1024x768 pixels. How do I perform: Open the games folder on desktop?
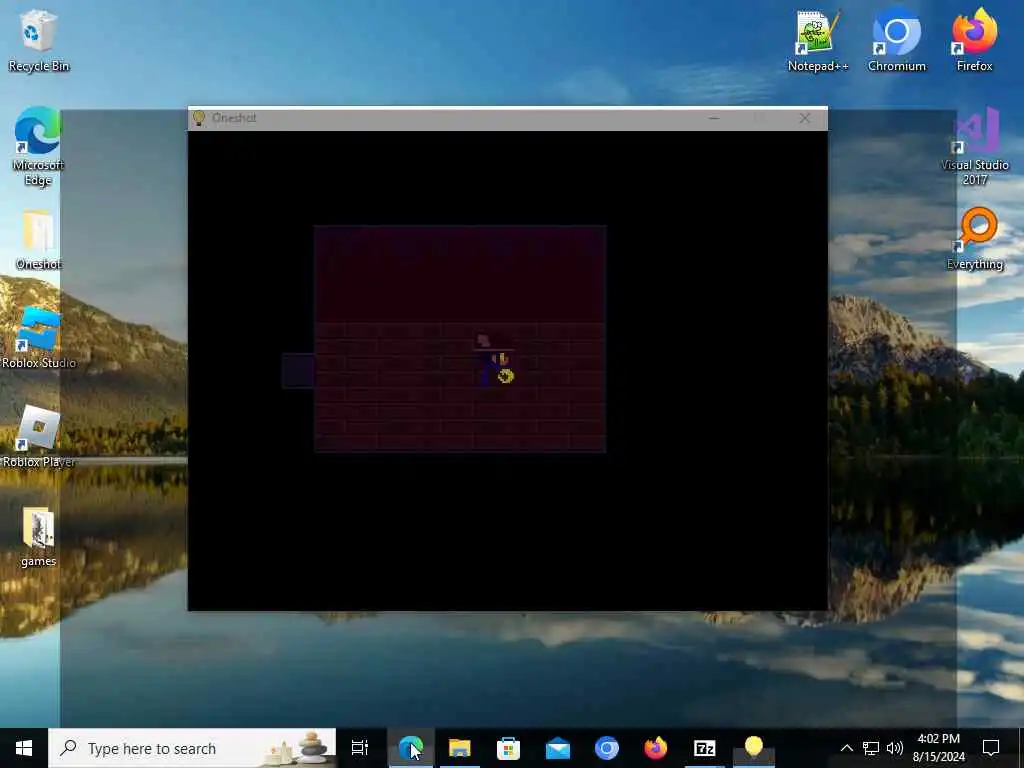point(38,537)
